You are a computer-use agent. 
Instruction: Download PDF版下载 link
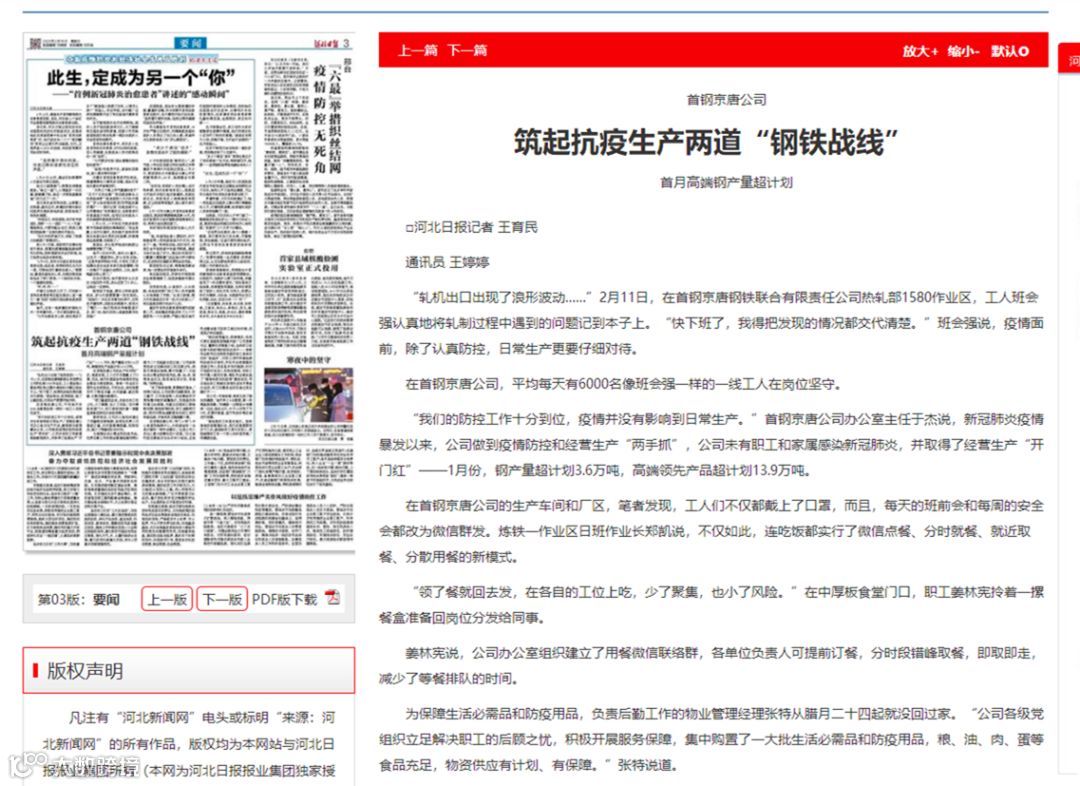(x=284, y=599)
